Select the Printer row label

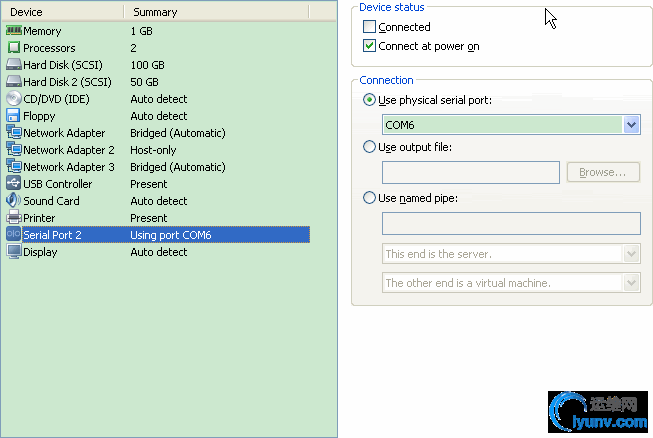39,218
